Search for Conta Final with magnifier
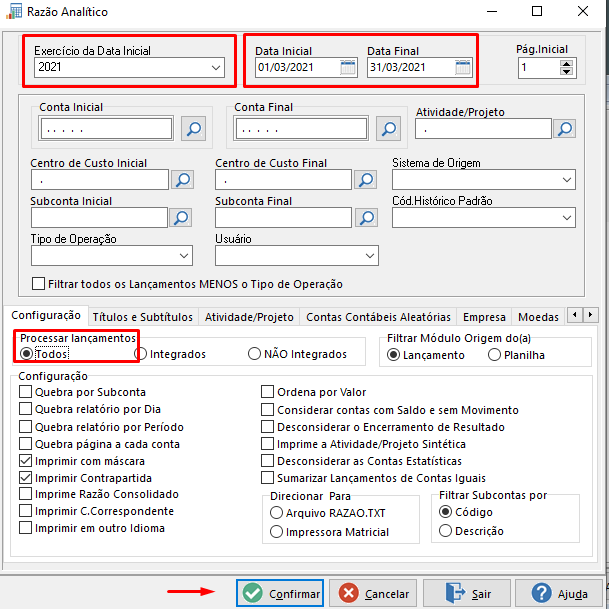The height and width of the screenshot is (609, 609). coord(388,129)
